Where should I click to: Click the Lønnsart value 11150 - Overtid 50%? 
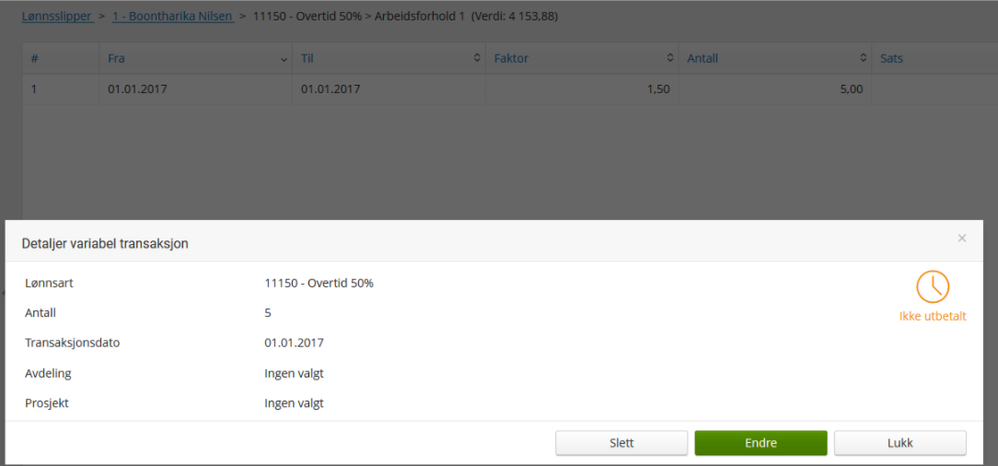coord(319,283)
